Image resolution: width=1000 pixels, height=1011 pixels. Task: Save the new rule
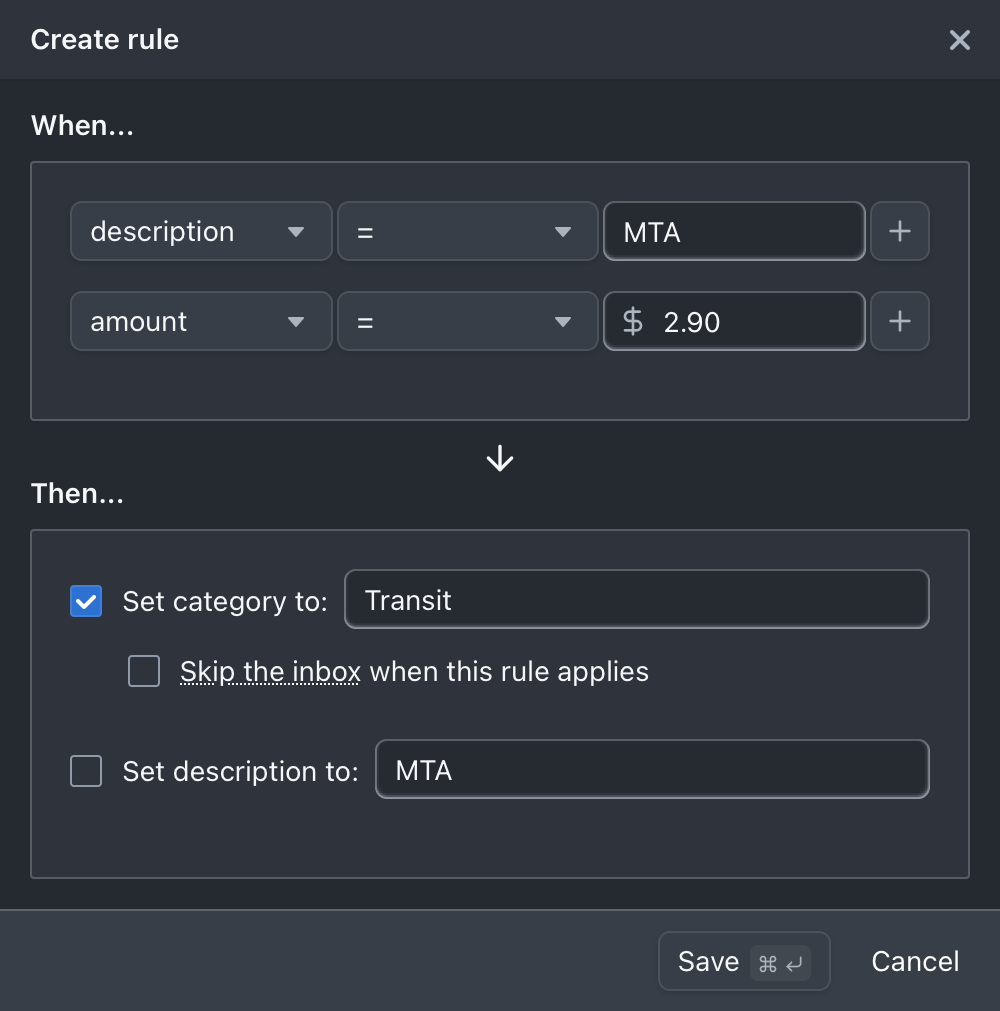tap(709, 961)
